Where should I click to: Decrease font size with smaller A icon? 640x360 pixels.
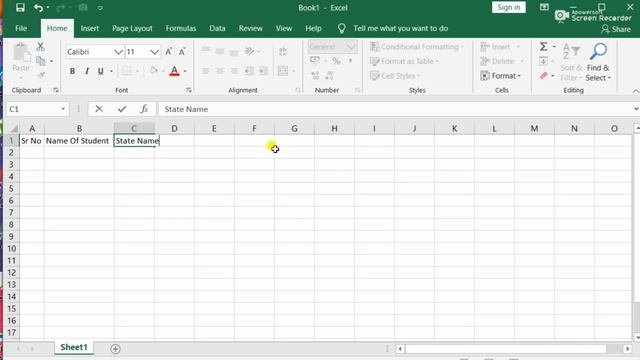pos(182,51)
